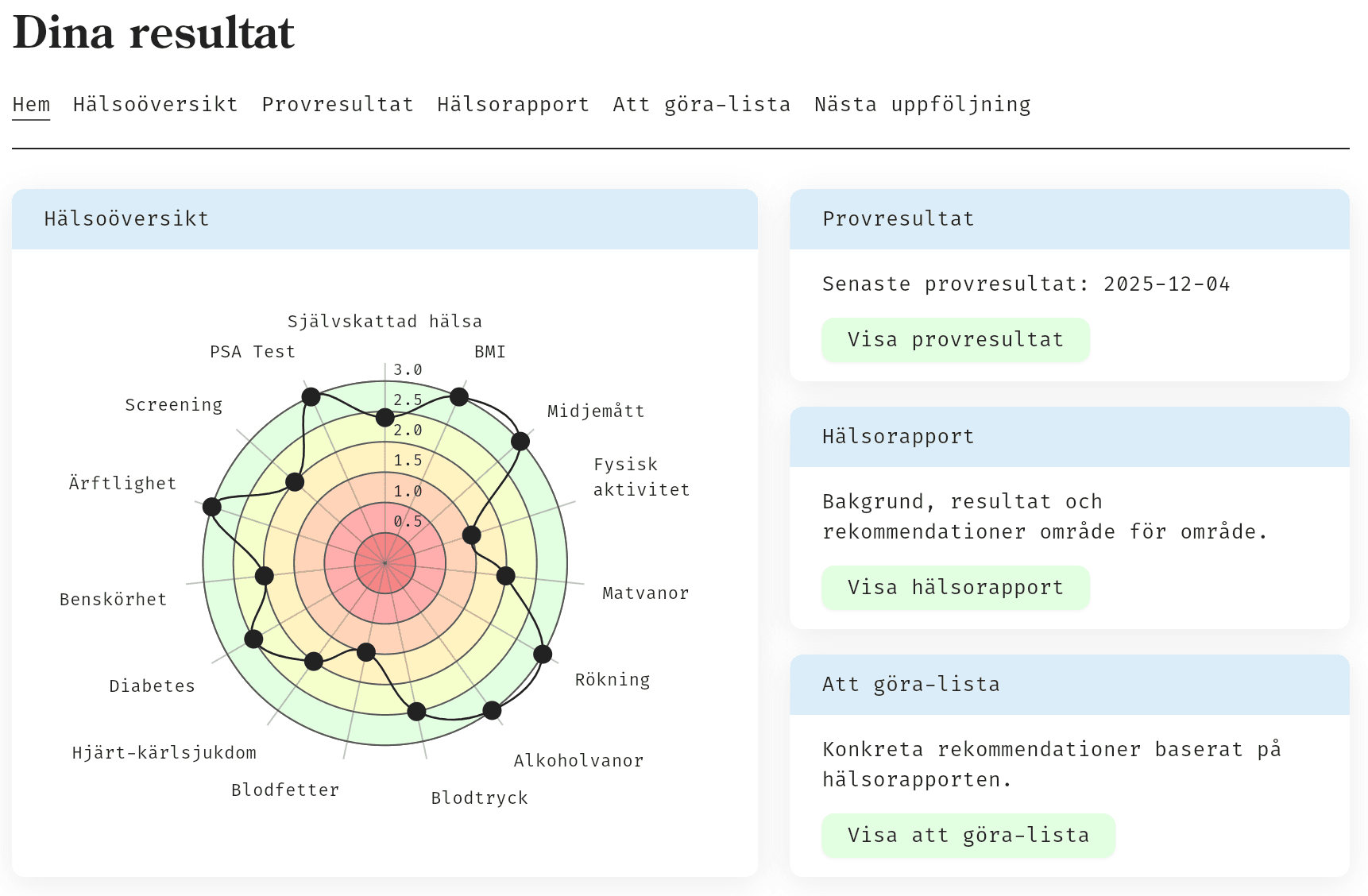Click the Alkoholvanor axis label
Viewport: 1368px width, 896px height.
[x=578, y=761]
